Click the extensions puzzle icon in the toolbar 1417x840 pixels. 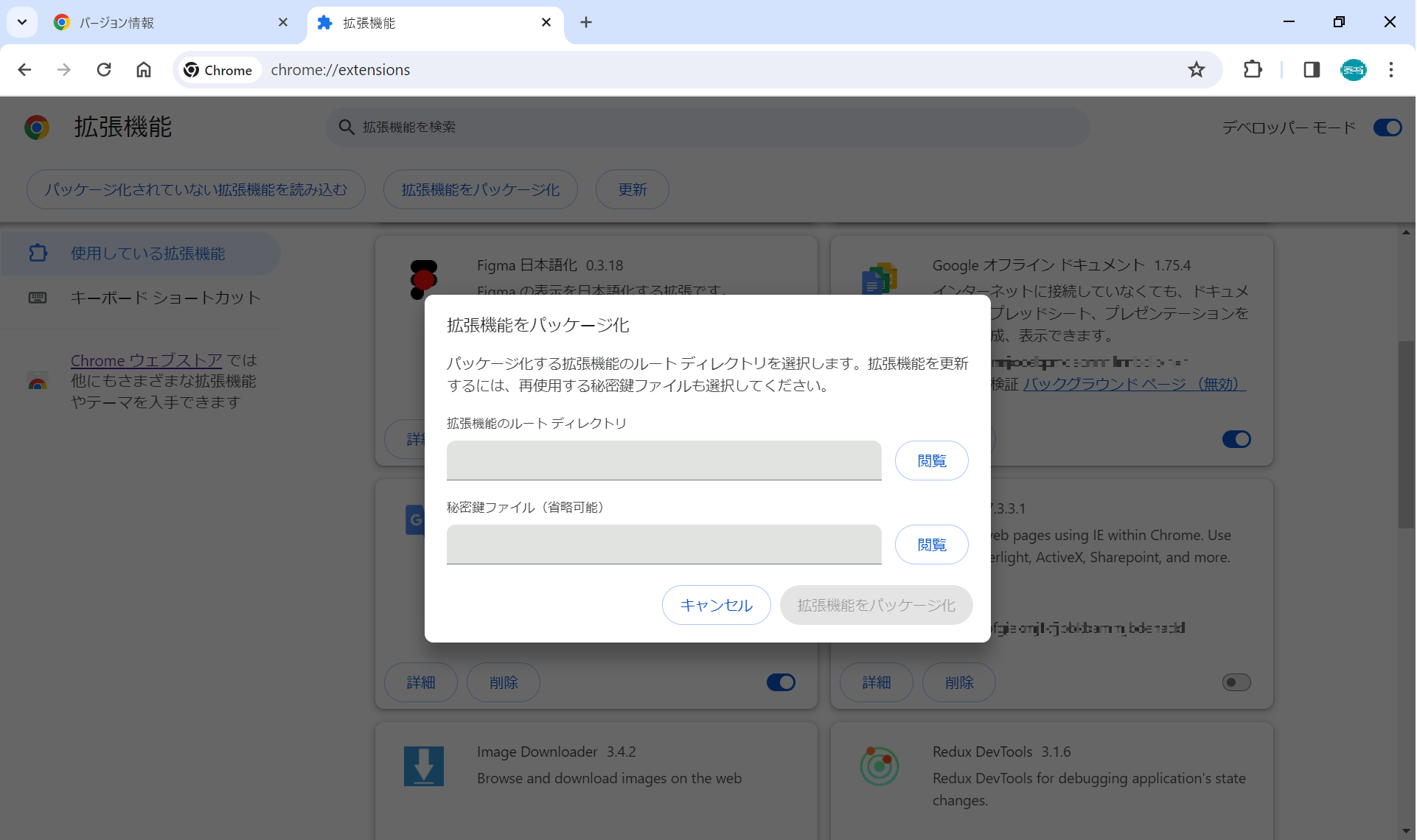pyautogui.click(x=1253, y=69)
